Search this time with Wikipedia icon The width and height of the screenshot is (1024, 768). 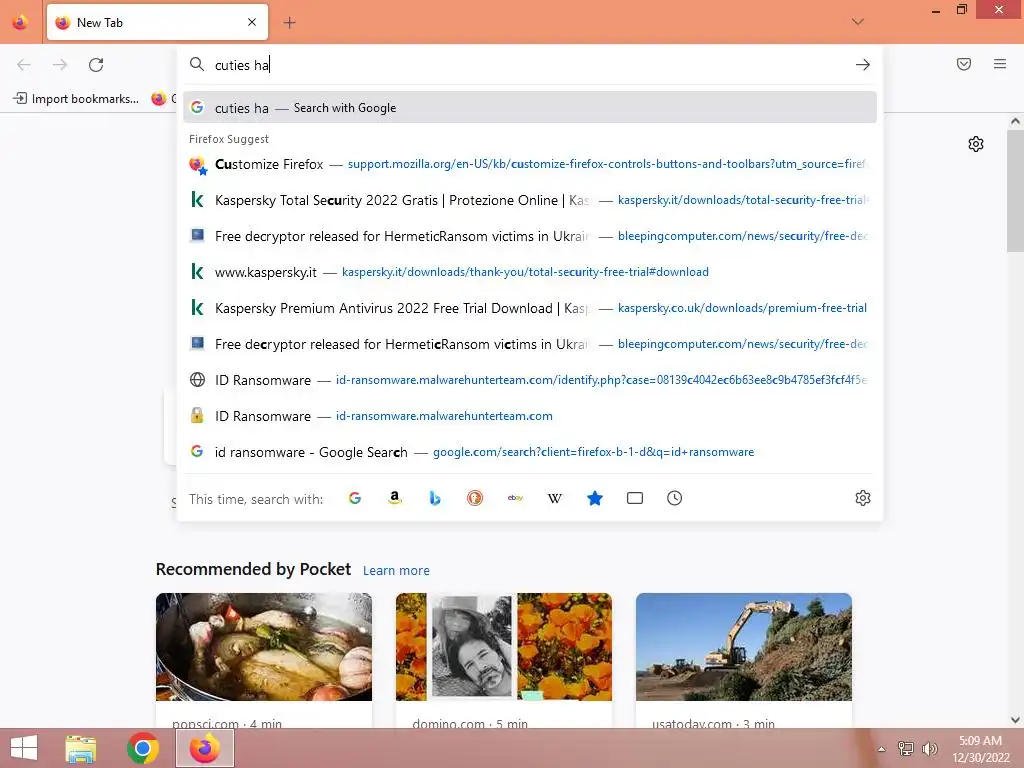pyautogui.click(x=554, y=498)
